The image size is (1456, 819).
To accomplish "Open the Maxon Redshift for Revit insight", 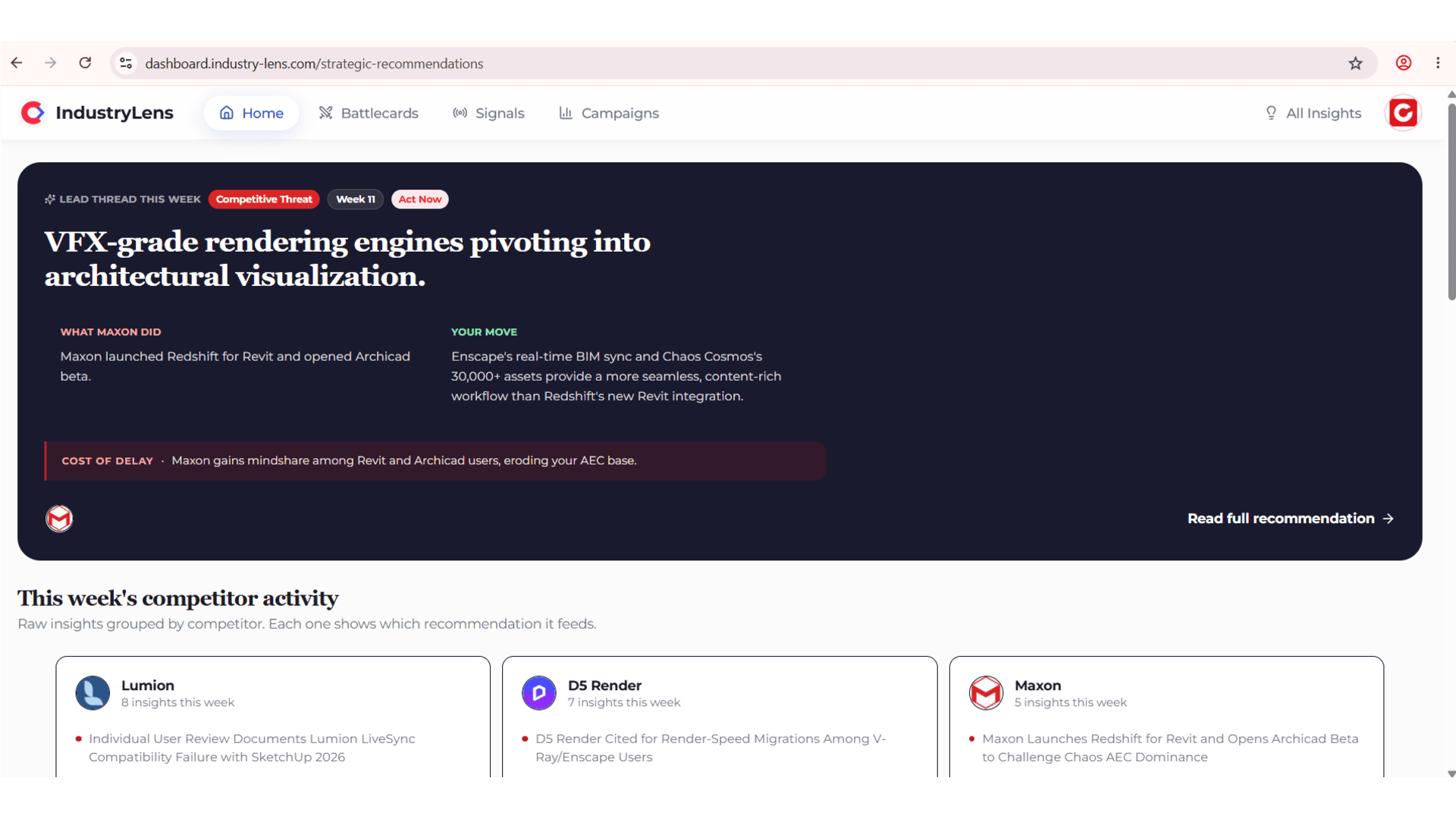I will pyautogui.click(x=1170, y=748).
